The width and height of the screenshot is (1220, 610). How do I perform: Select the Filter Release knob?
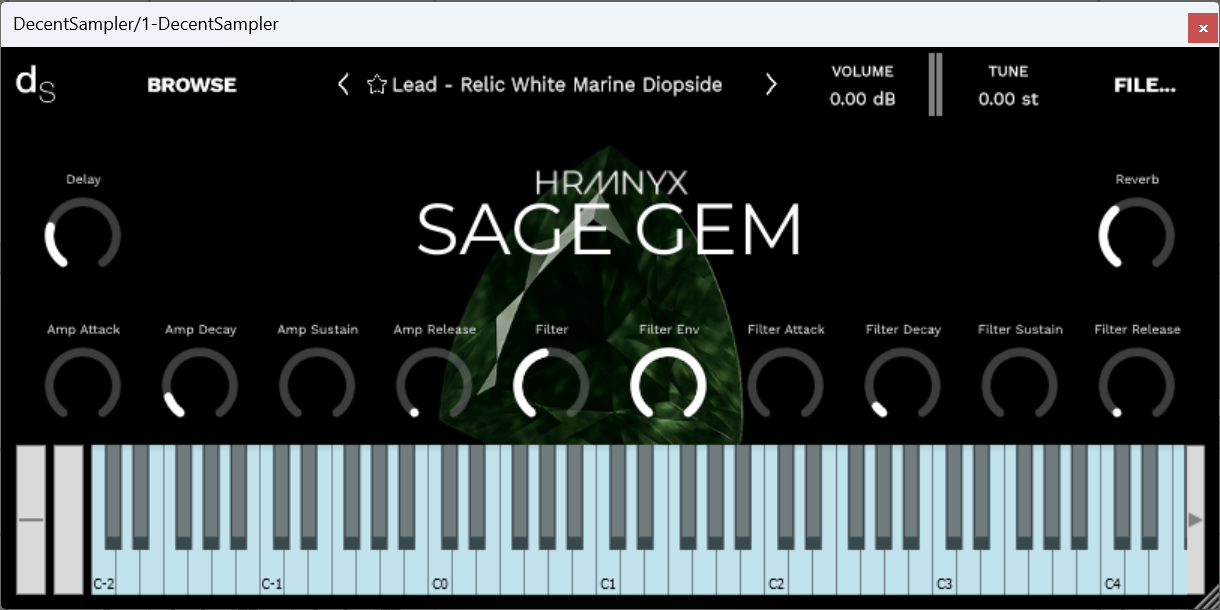click(x=1137, y=385)
